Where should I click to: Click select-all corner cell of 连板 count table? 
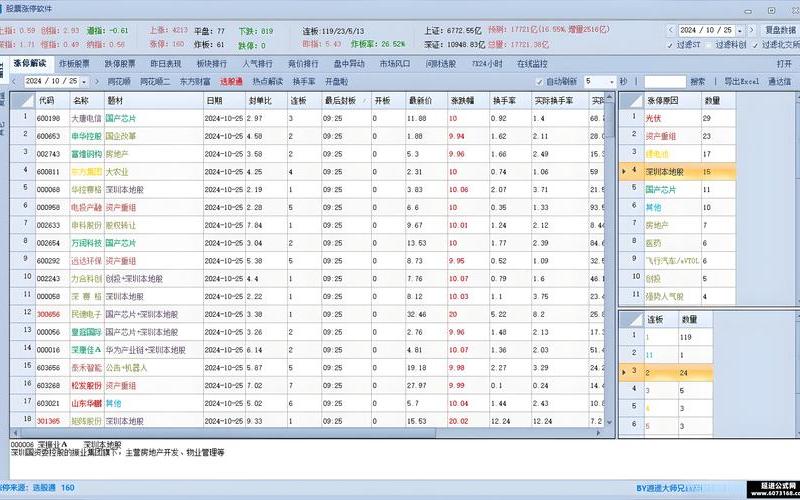(632, 319)
